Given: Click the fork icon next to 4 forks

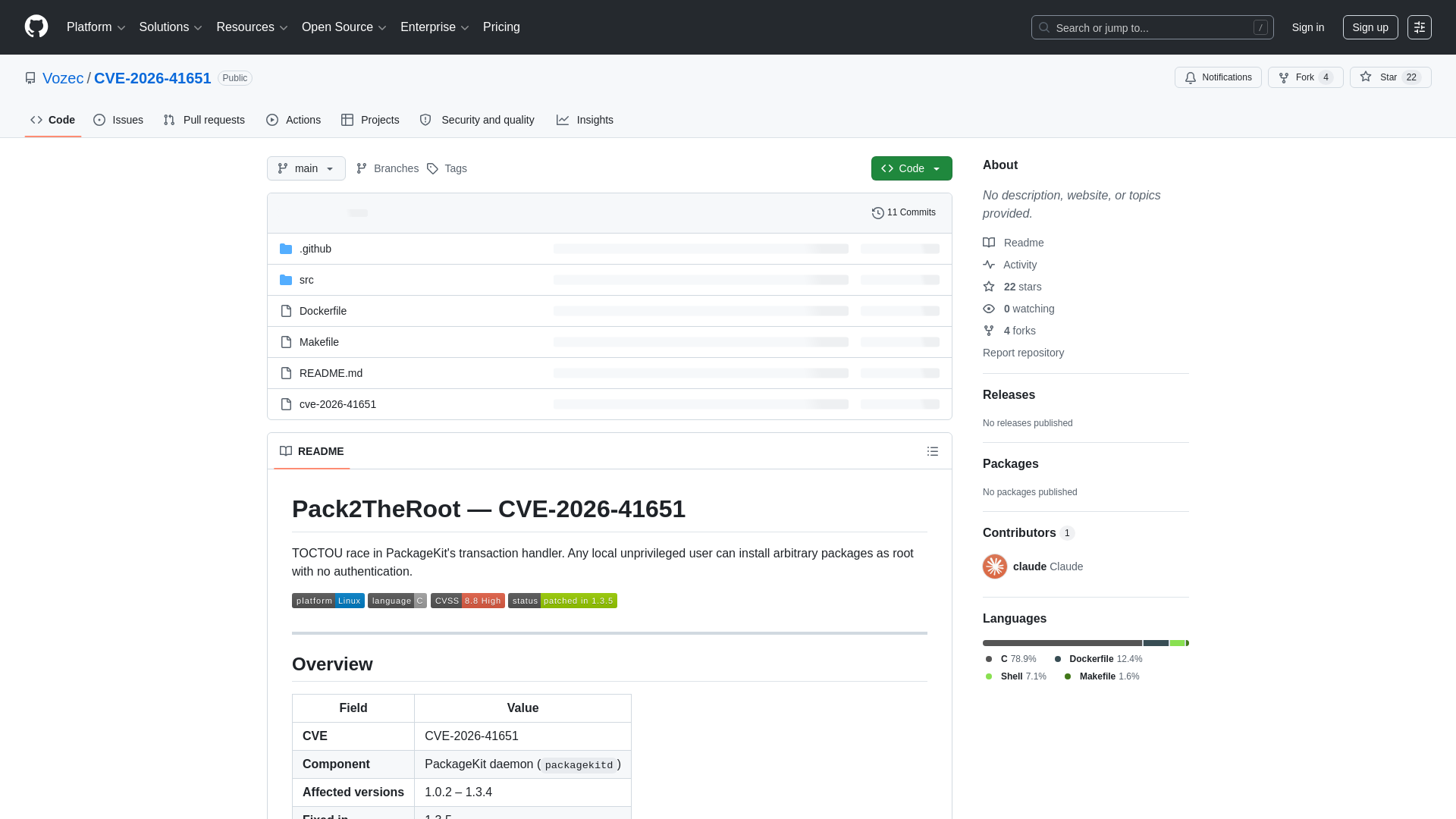Looking at the screenshot, I should pyautogui.click(x=989, y=331).
